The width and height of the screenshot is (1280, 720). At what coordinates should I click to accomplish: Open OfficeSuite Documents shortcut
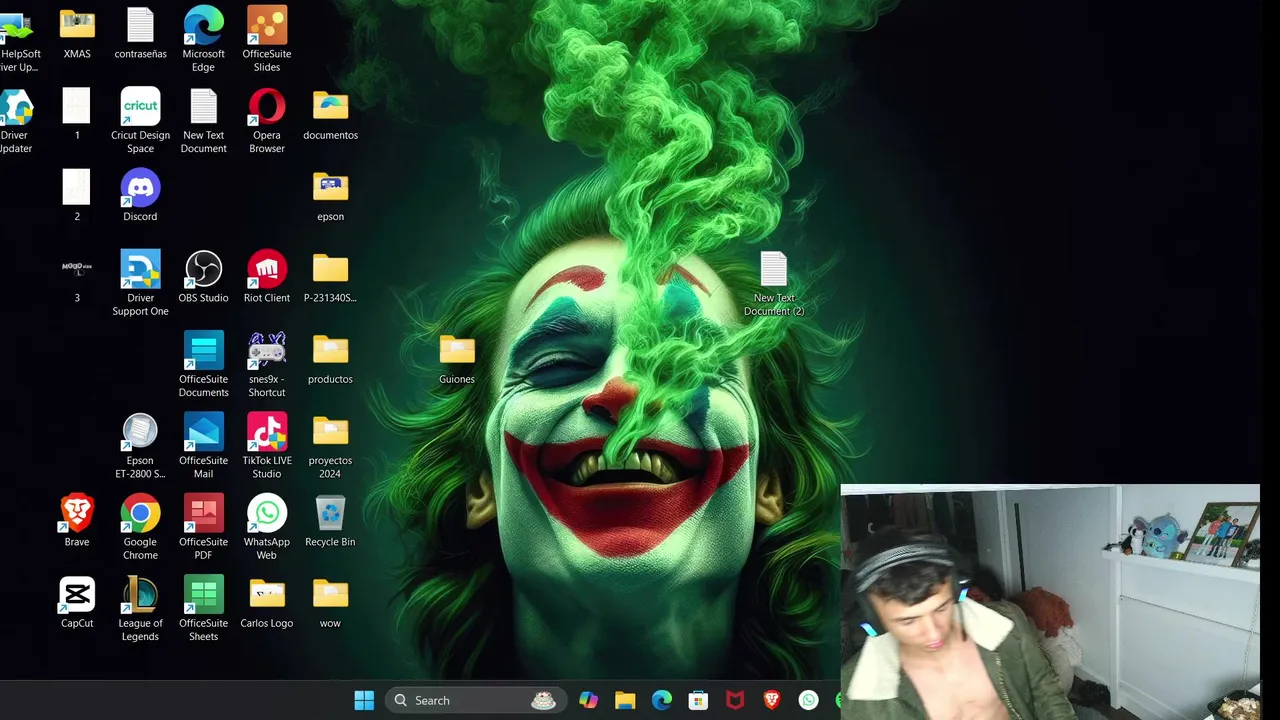coord(203,365)
